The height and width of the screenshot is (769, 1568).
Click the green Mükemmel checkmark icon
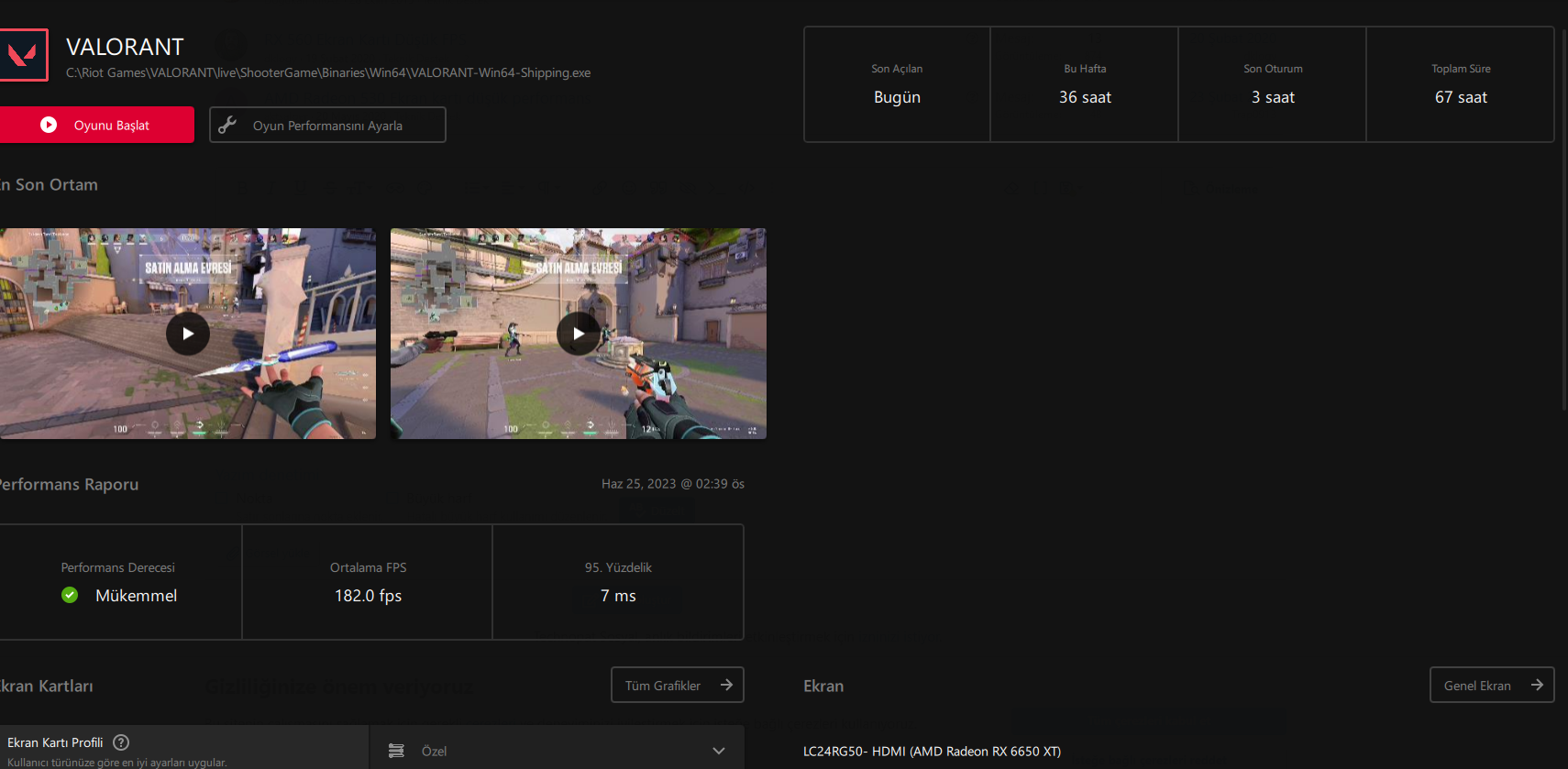pos(70,596)
